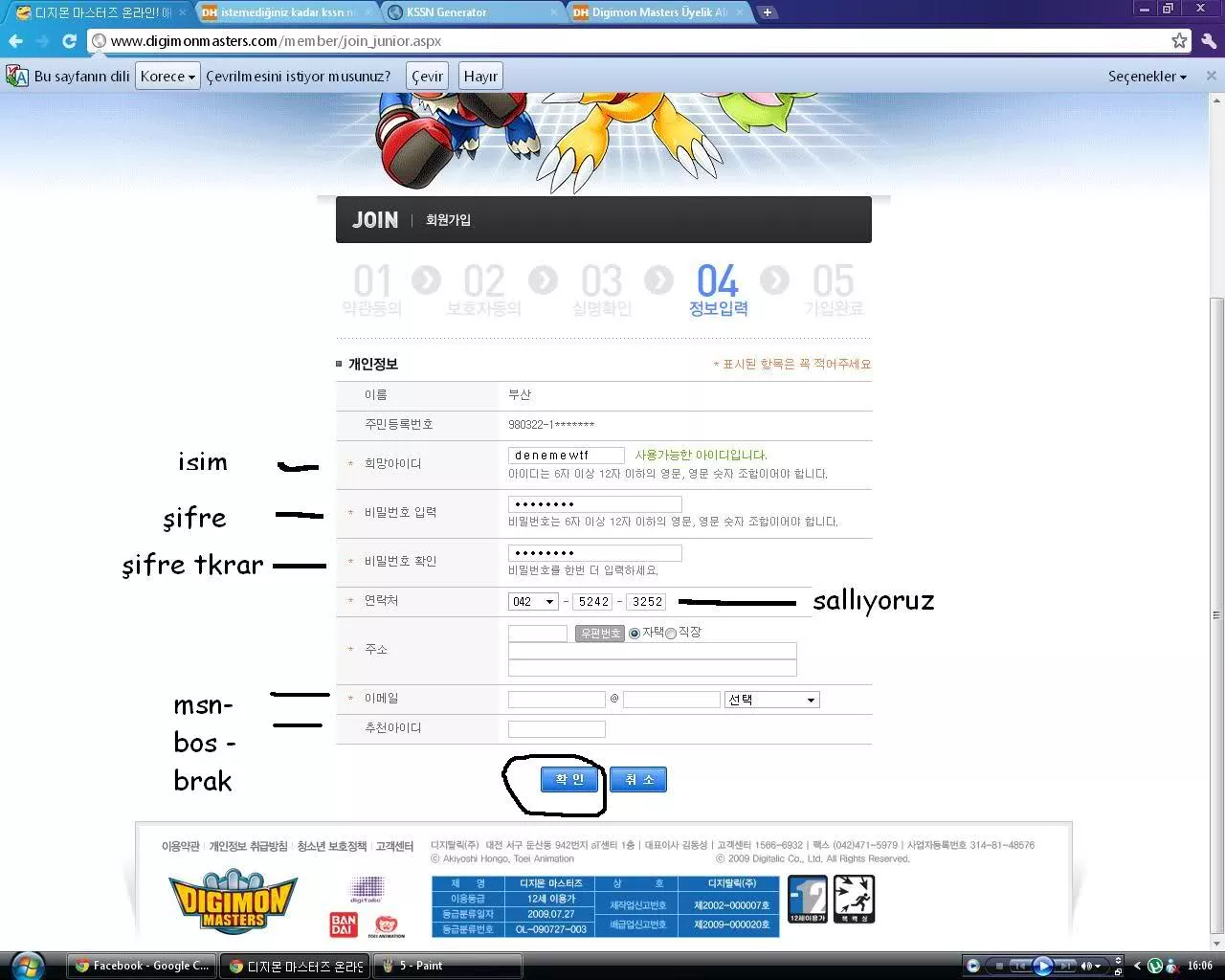Click the 12-age rating badge icon

pos(807,899)
